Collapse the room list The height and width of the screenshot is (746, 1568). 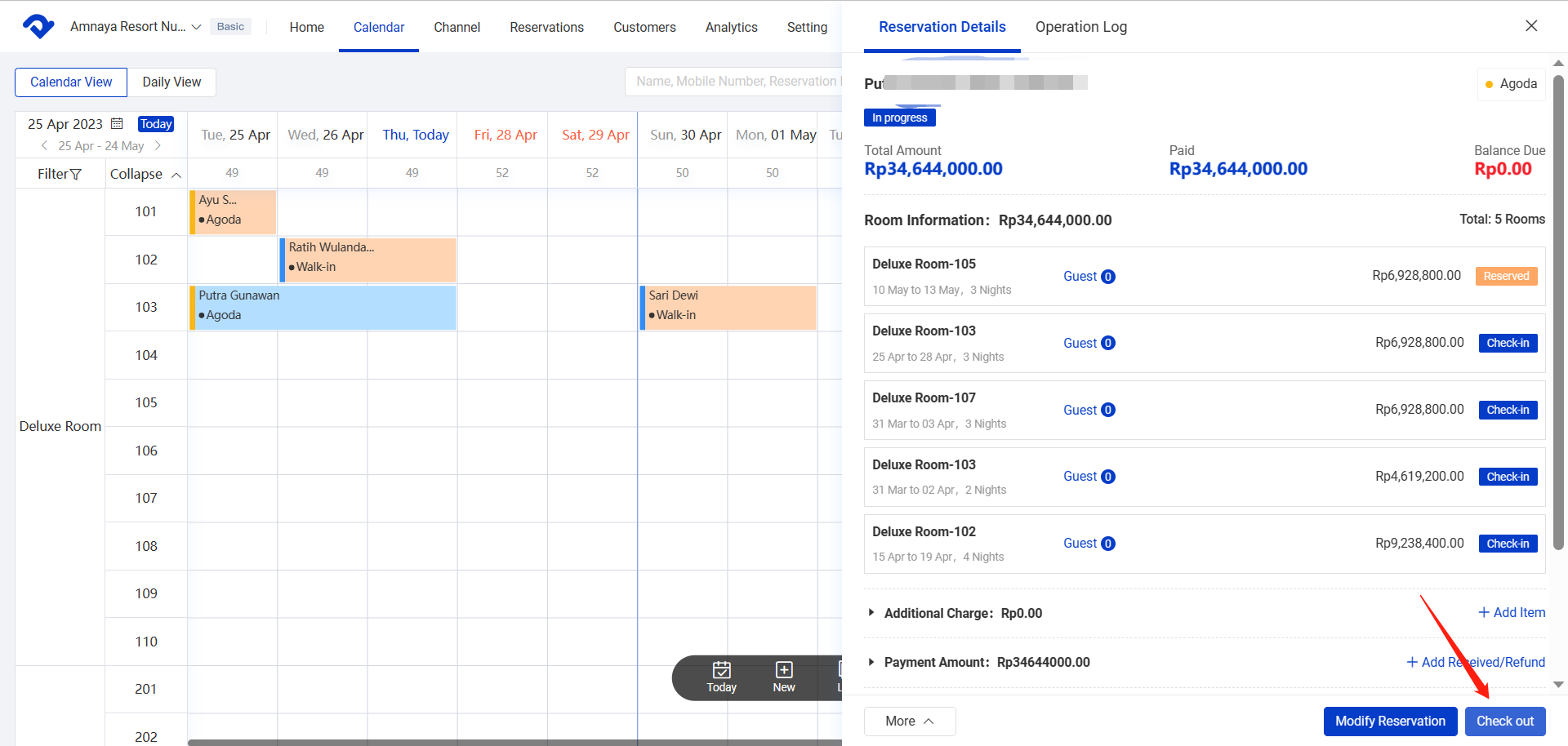click(145, 175)
